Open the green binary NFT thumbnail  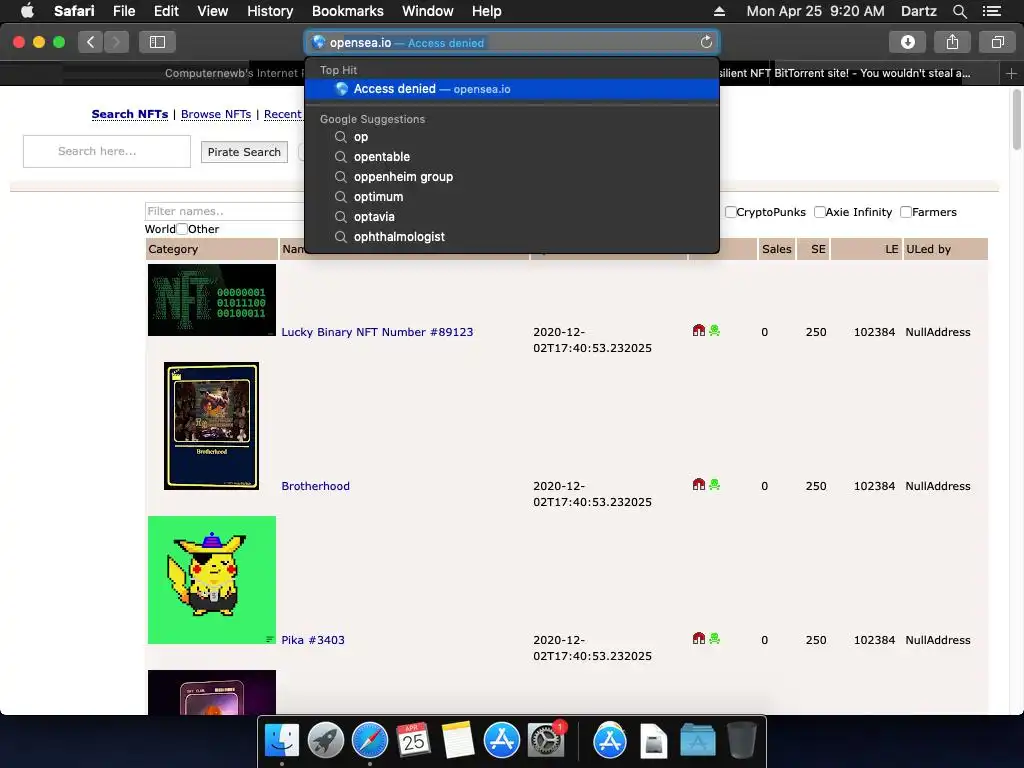[x=212, y=300]
